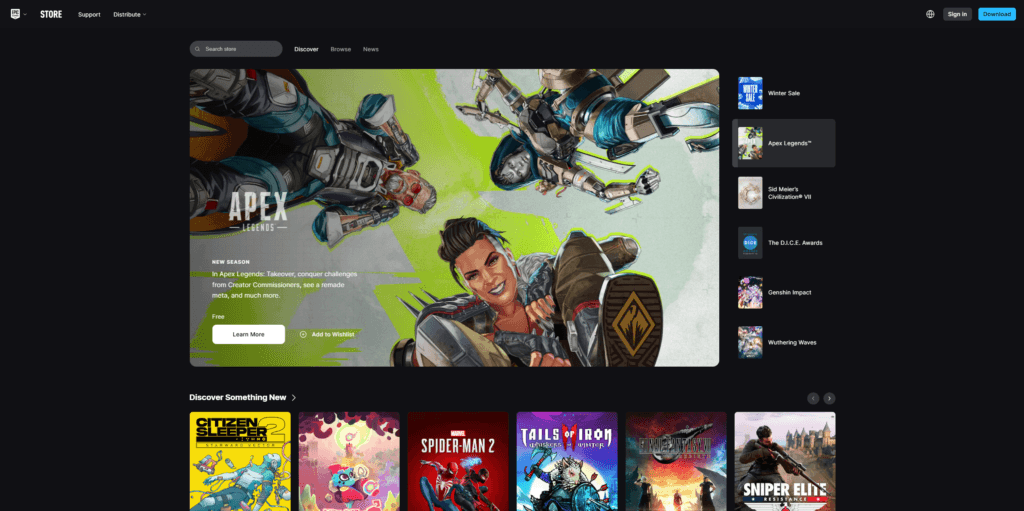Image resolution: width=1024 pixels, height=511 pixels.
Task: Expand the Distribute dropdown menu
Action: pyautogui.click(x=129, y=14)
